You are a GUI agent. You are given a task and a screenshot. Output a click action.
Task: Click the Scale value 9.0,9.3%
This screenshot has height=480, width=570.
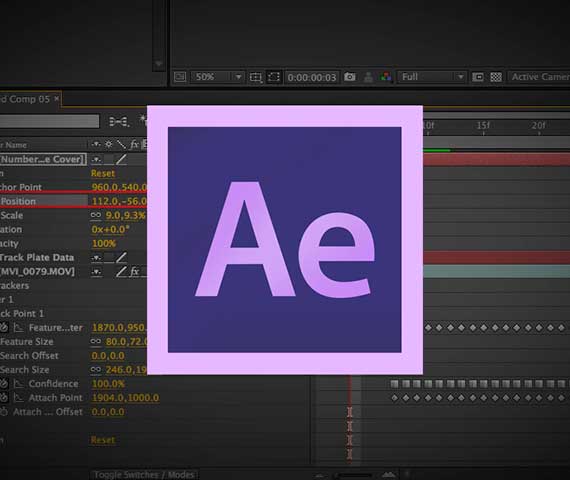point(125,215)
